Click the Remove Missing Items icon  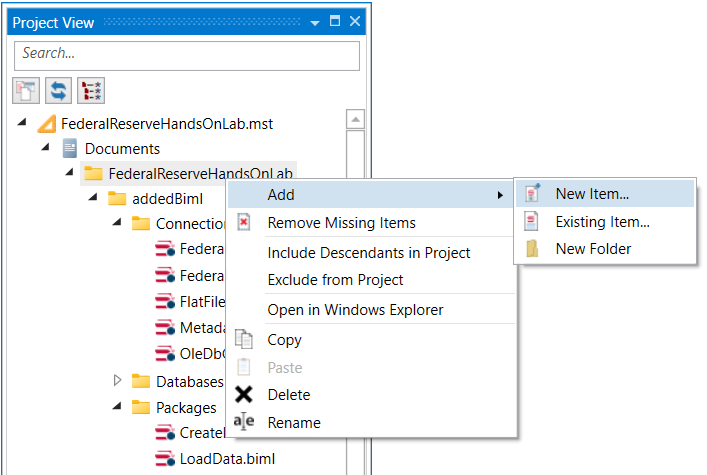[243, 222]
